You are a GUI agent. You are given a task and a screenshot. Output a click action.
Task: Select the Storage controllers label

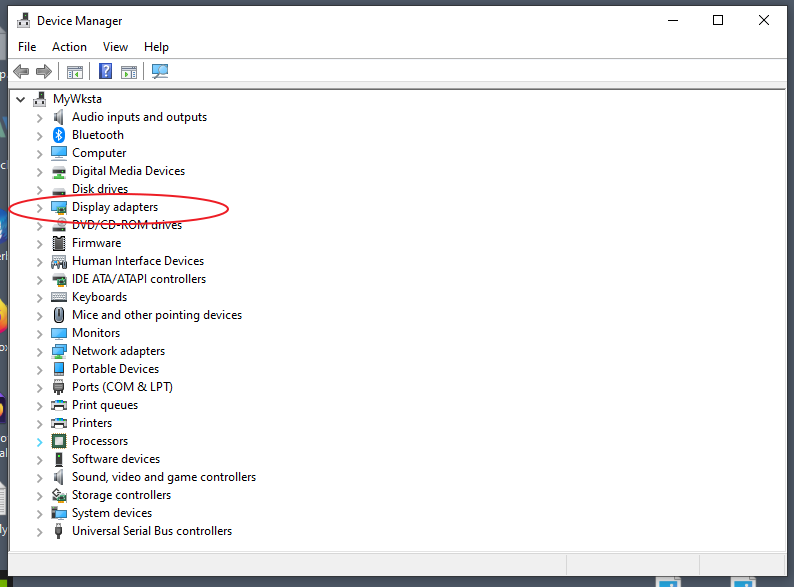pos(122,495)
